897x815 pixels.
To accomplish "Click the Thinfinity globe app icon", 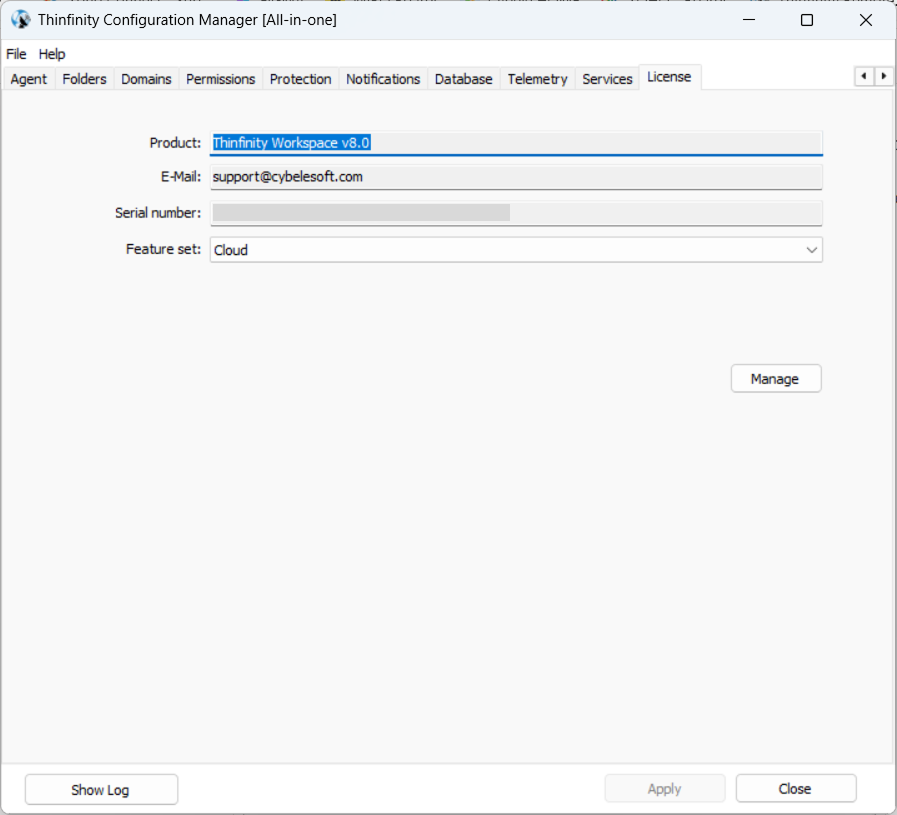I will [21, 19].
